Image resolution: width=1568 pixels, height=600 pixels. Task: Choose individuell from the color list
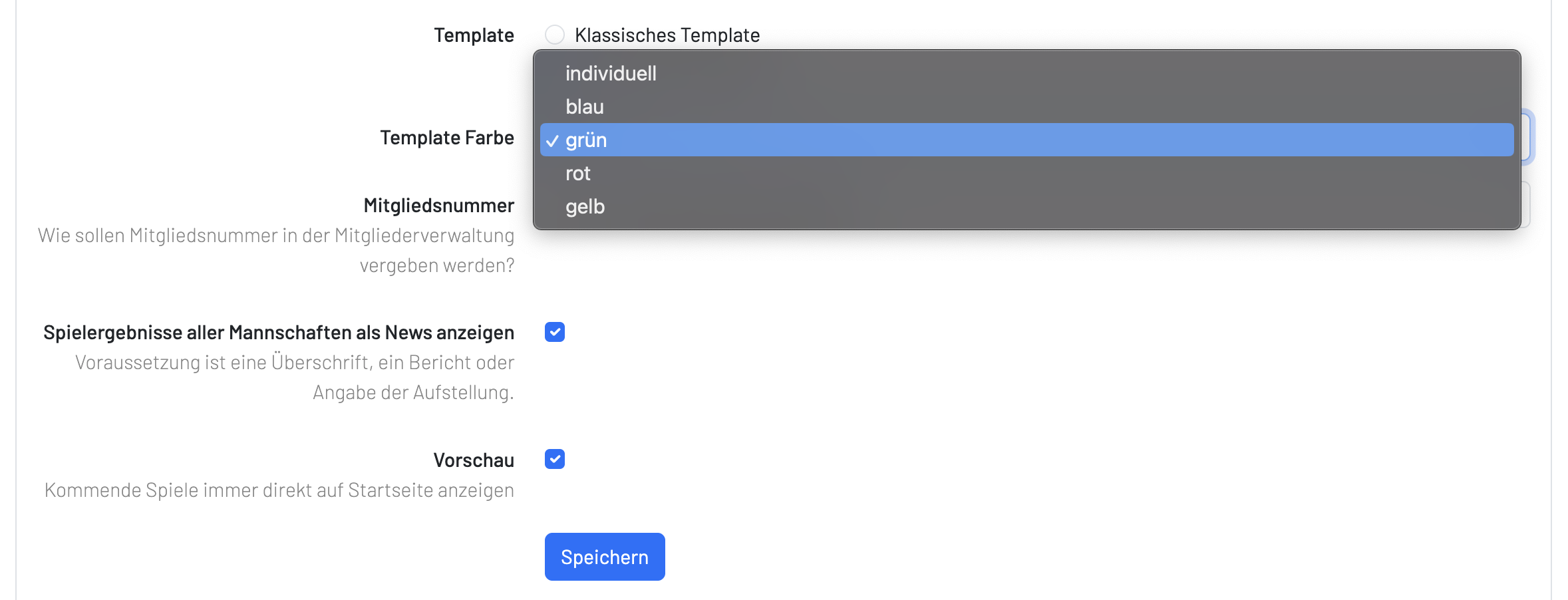(611, 73)
